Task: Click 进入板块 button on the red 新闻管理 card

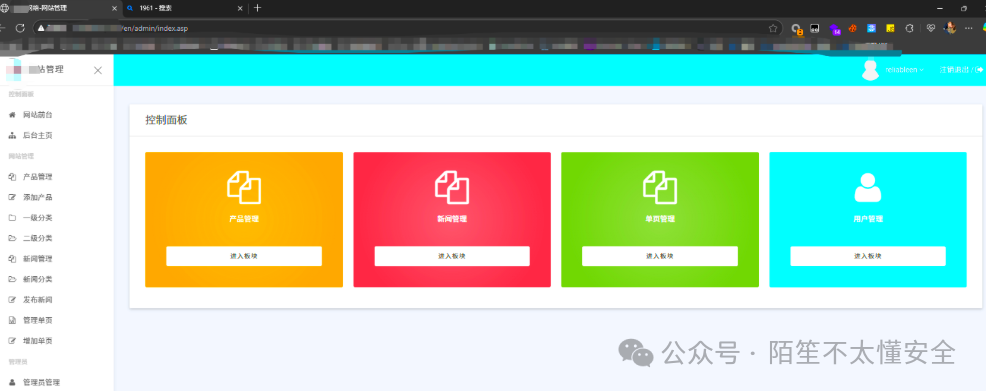Action: (x=452, y=256)
